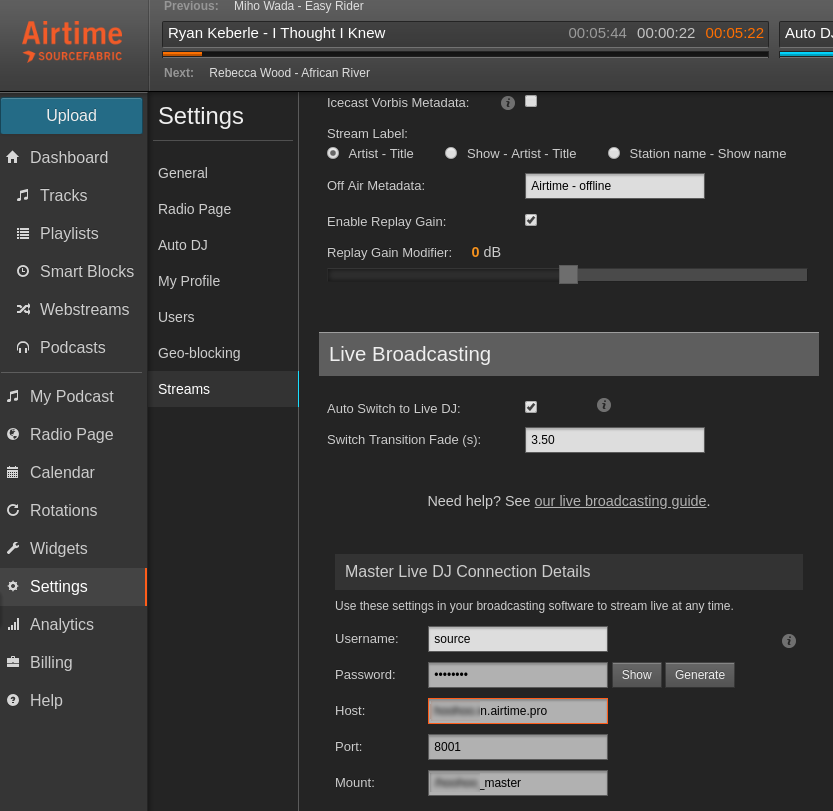This screenshot has height=811, width=833.
Task: Switch to the General settings tab
Action: (182, 173)
